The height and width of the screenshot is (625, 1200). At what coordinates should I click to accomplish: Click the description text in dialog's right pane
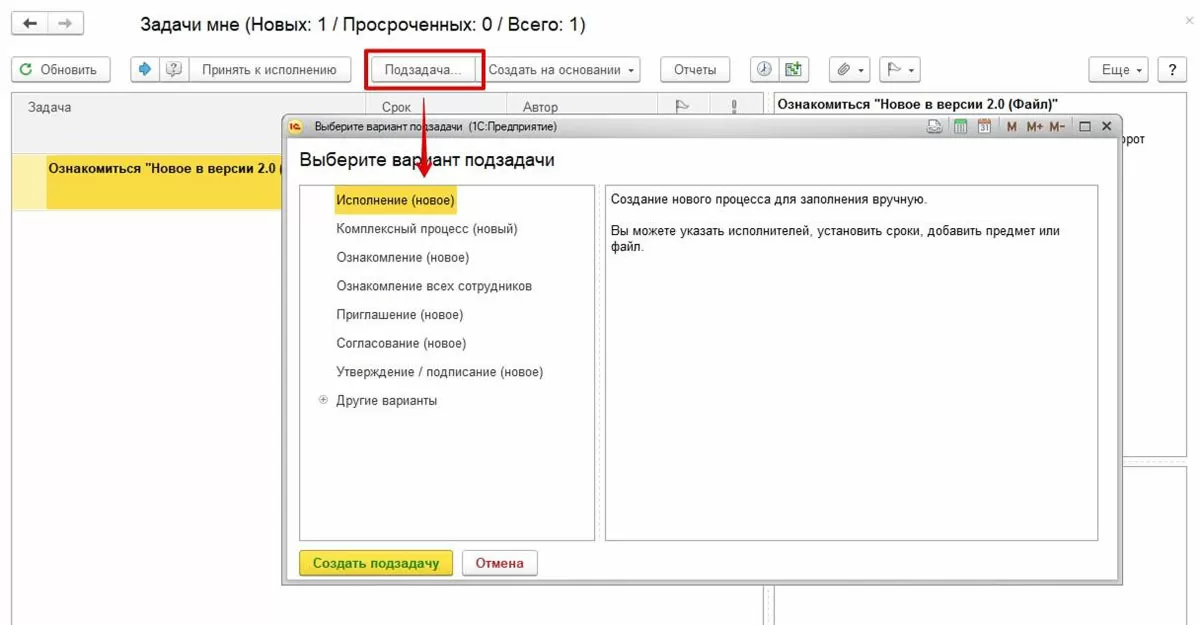pyautogui.click(x=835, y=222)
